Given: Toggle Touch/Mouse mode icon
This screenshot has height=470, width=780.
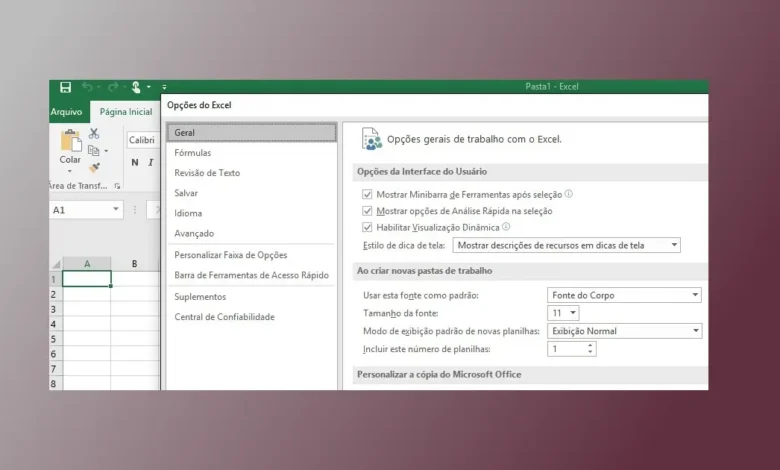Looking at the screenshot, I should click(x=136, y=87).
